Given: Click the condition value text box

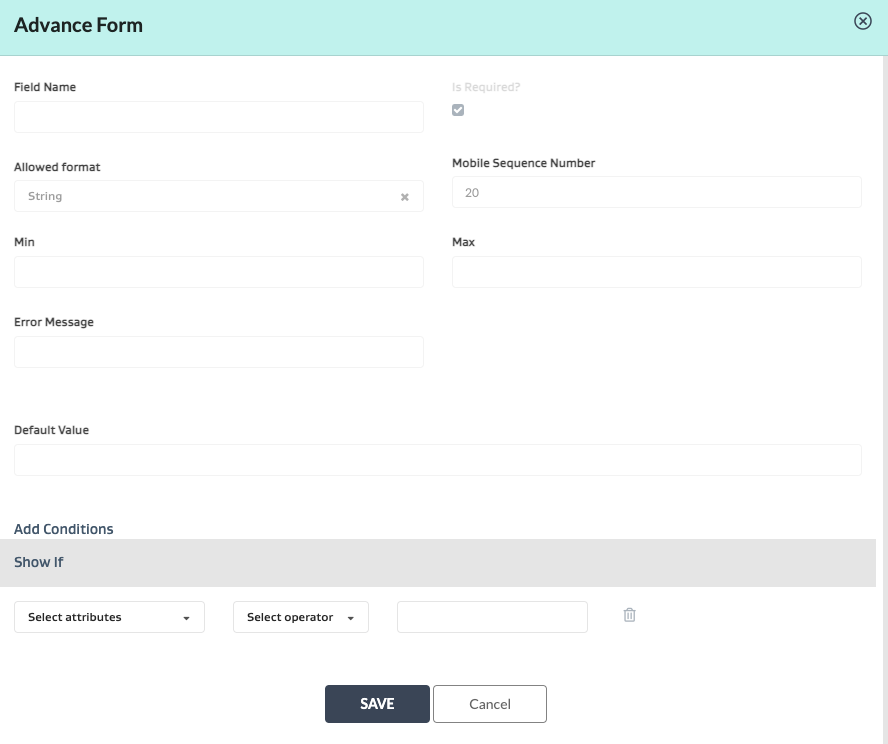Looking at the screenshot, I should pyautogui.click(x=492, y=617).
